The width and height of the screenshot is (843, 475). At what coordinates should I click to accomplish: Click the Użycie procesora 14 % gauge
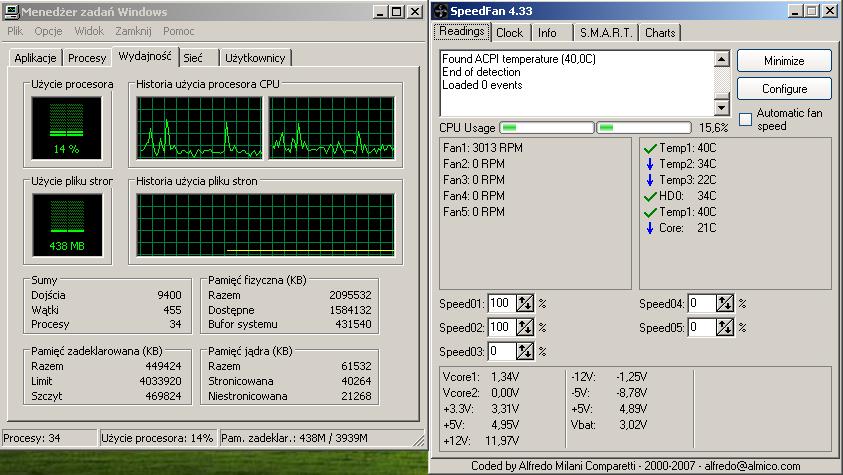(67, 128)
